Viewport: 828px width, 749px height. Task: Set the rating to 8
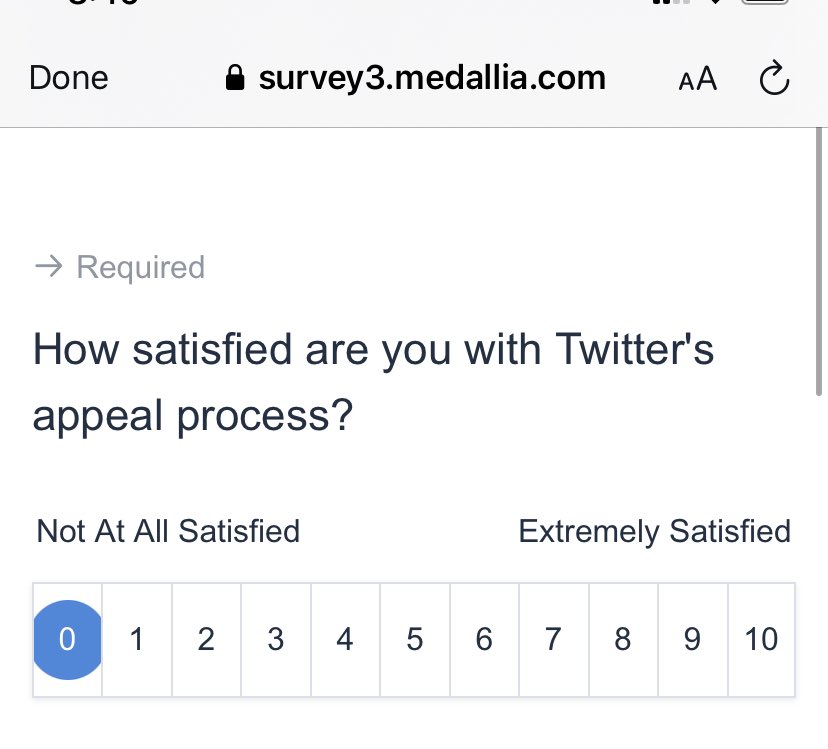pos(623,640)
